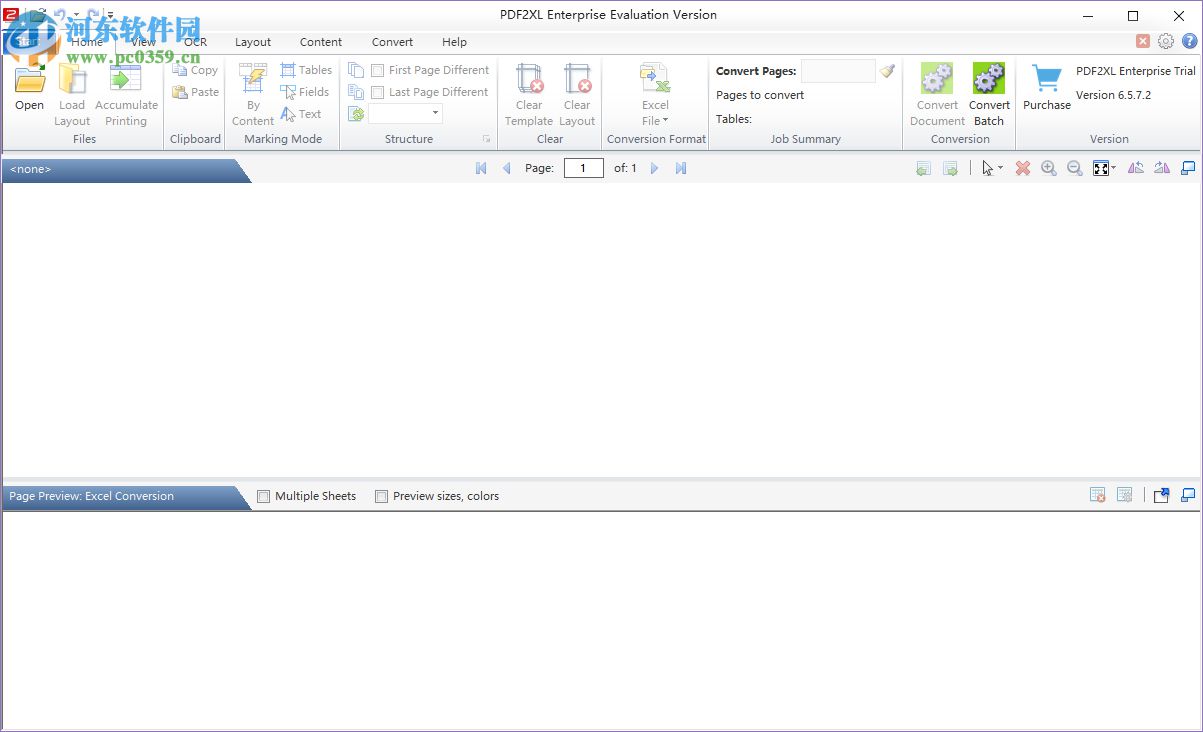
Task: Select the zoom in magnifier tool
Action: (1048, 168)
